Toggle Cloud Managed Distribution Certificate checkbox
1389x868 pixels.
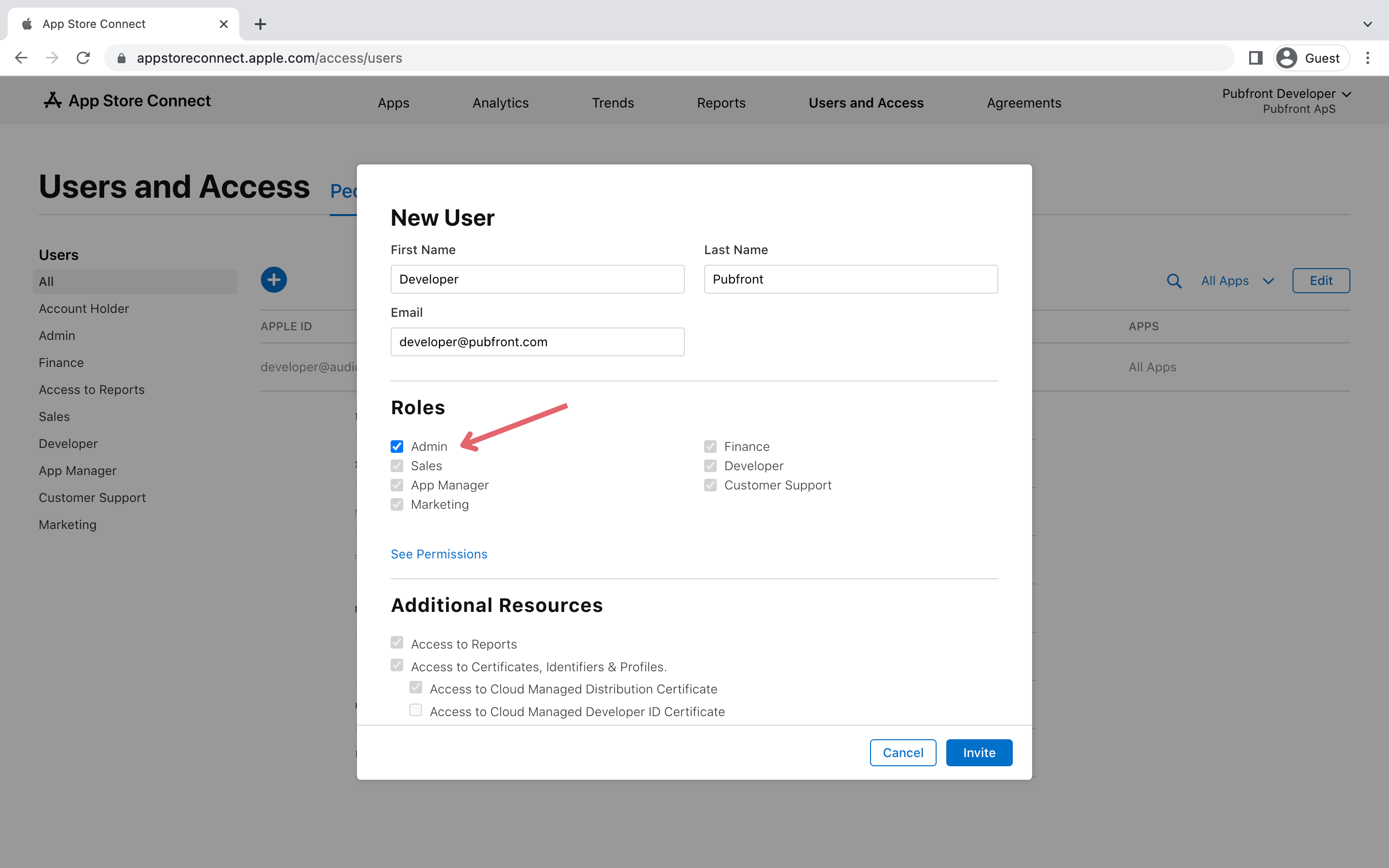coord(416,687)
